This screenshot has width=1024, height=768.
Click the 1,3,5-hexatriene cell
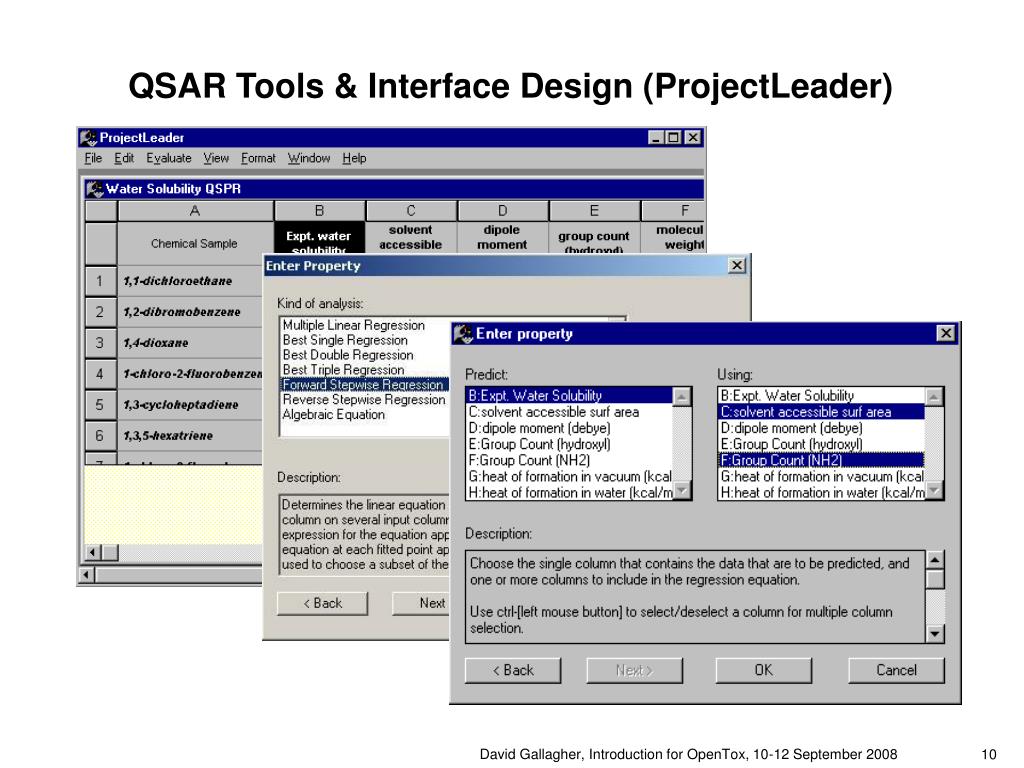[x=190, y=436]
